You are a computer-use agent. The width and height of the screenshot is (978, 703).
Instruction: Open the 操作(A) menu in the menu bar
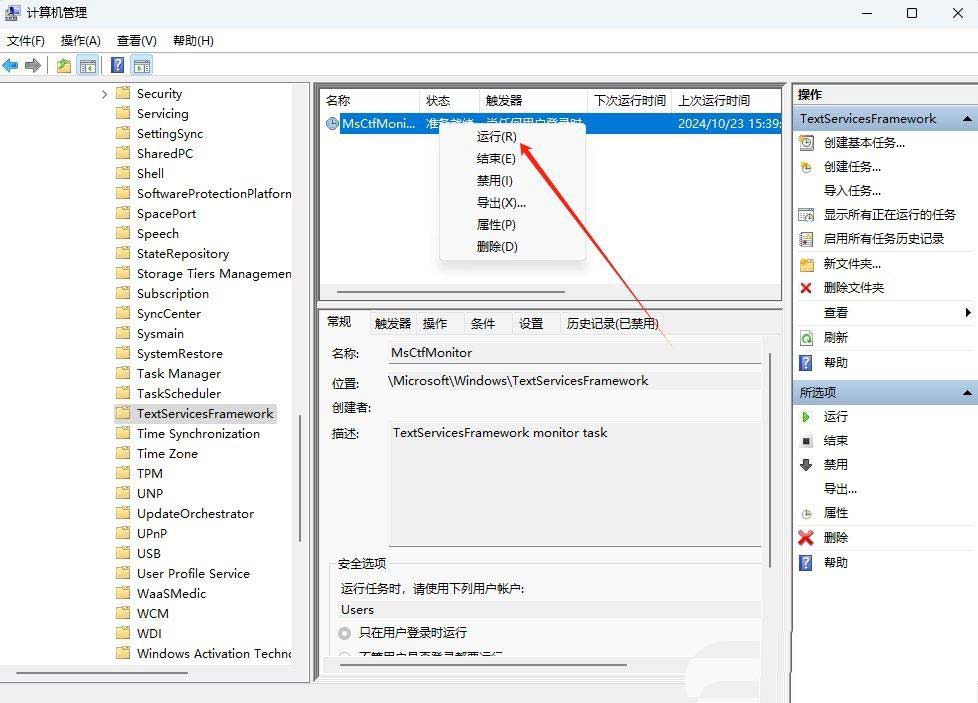coord(80,41)
